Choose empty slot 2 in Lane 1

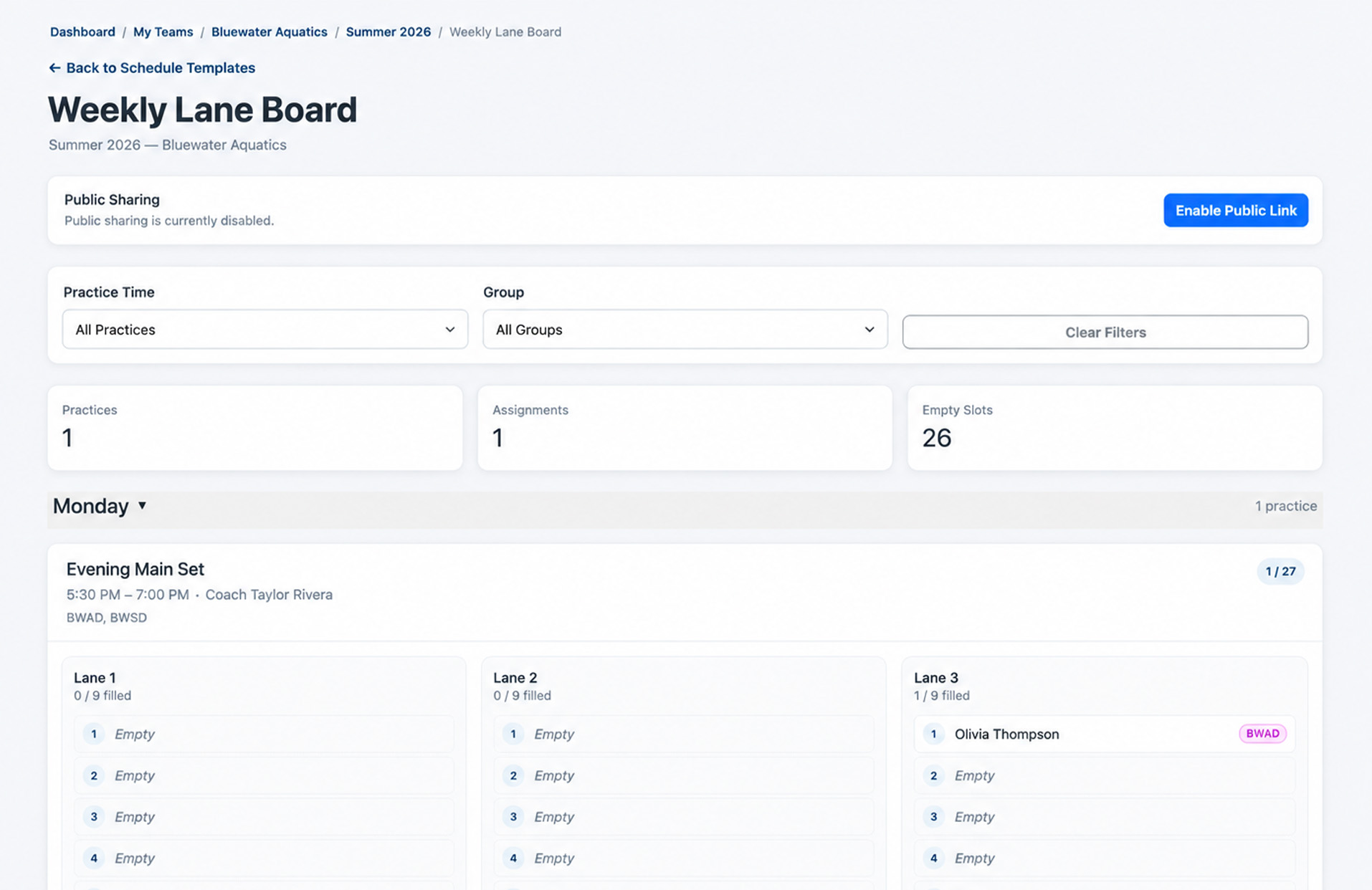click(264, 775)
